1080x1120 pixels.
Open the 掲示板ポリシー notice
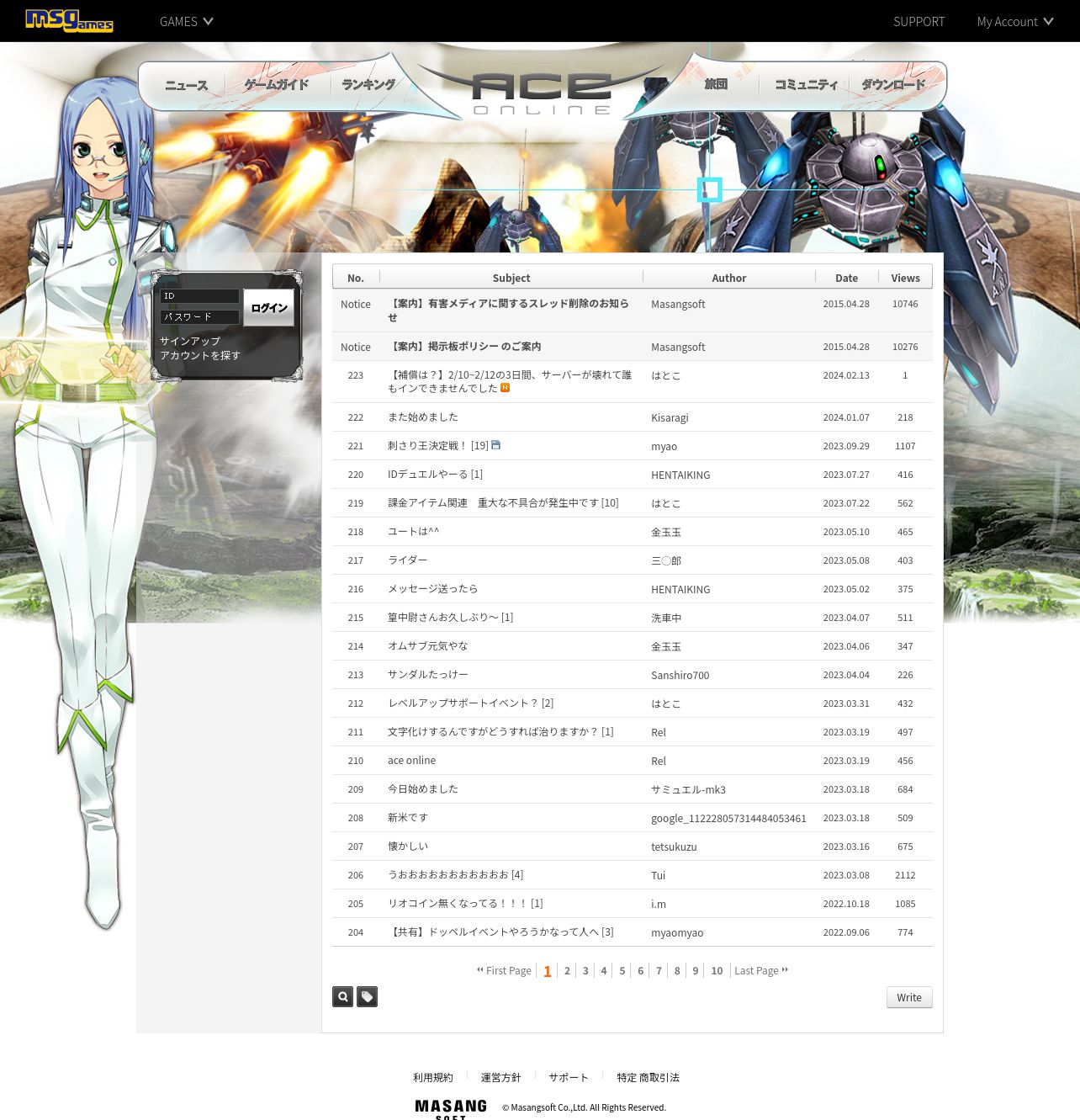click(464, 347)
